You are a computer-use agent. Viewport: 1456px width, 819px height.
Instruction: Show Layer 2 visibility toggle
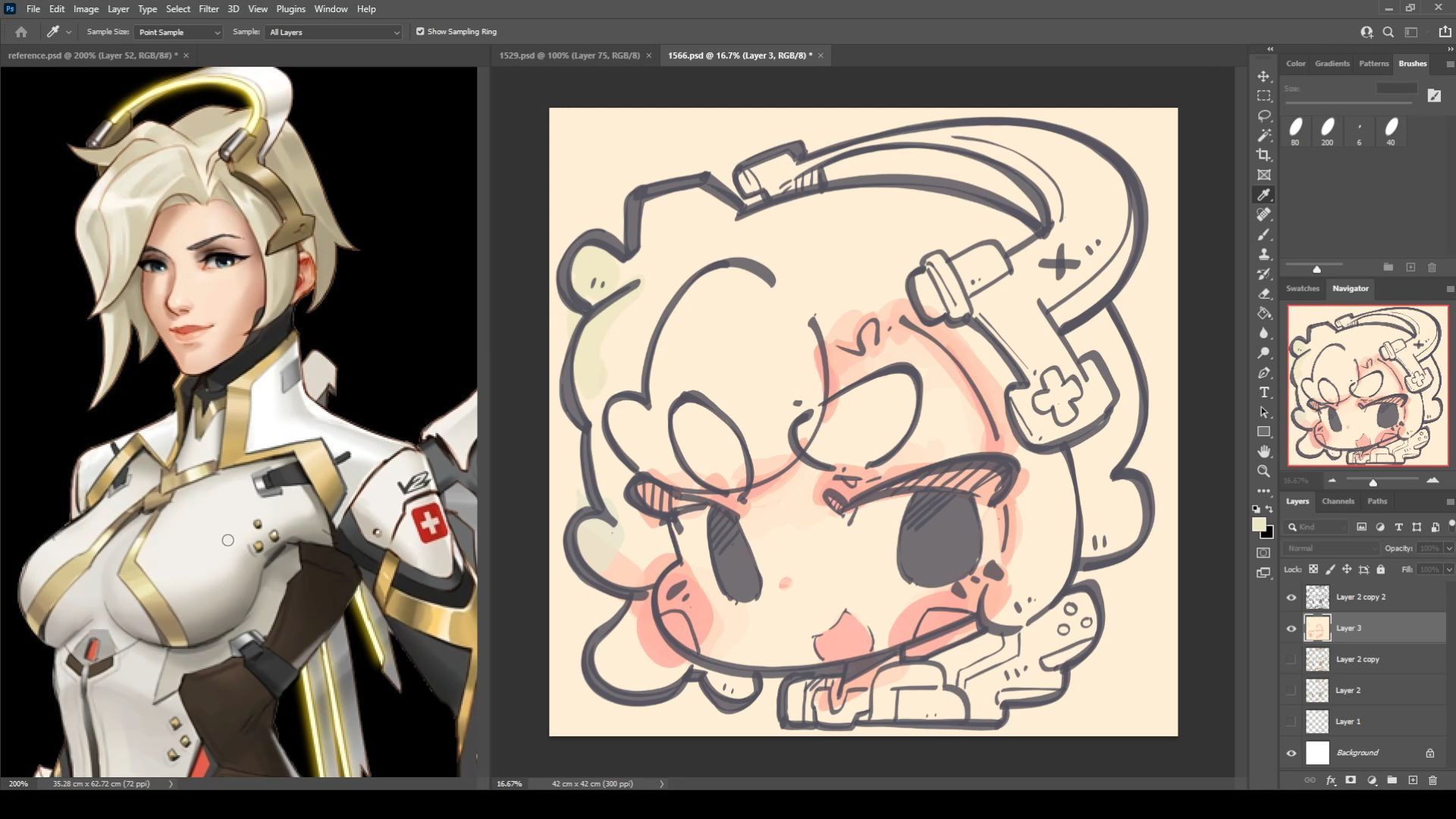point(1291,691)
